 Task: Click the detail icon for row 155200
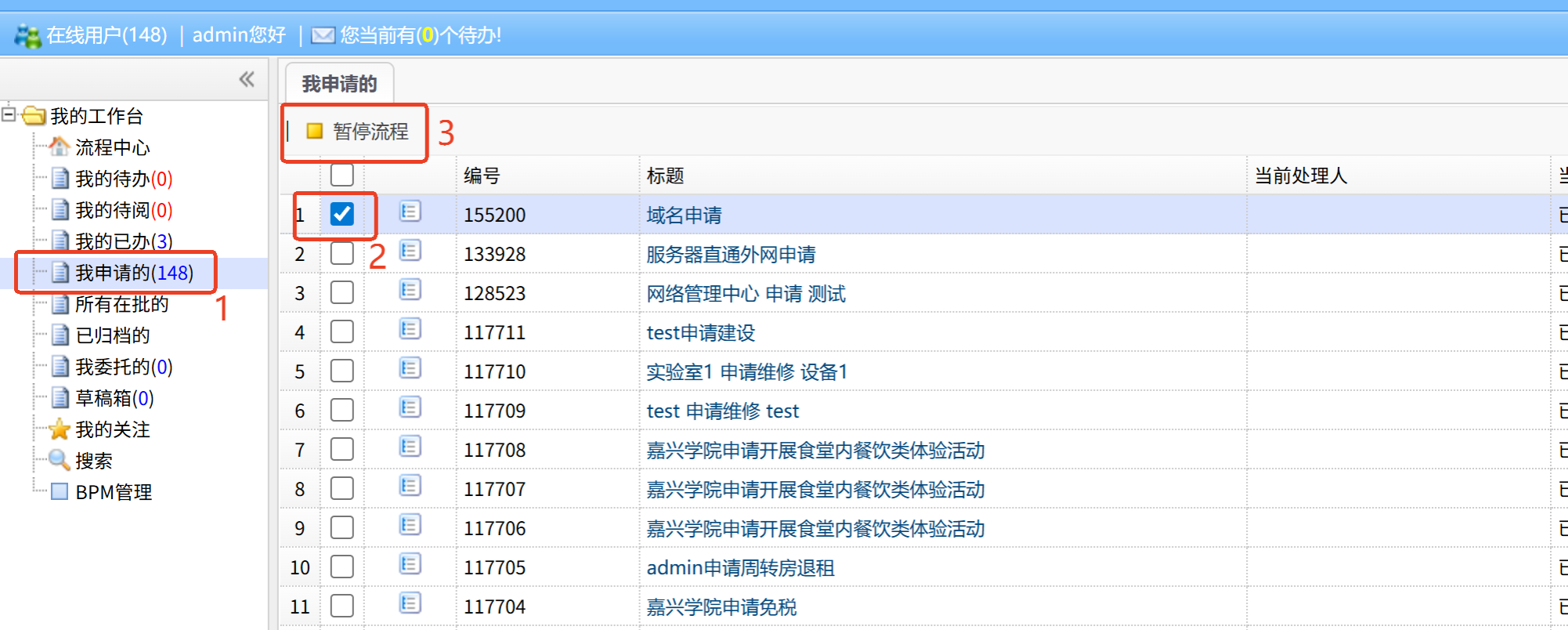tap(410, 212)
